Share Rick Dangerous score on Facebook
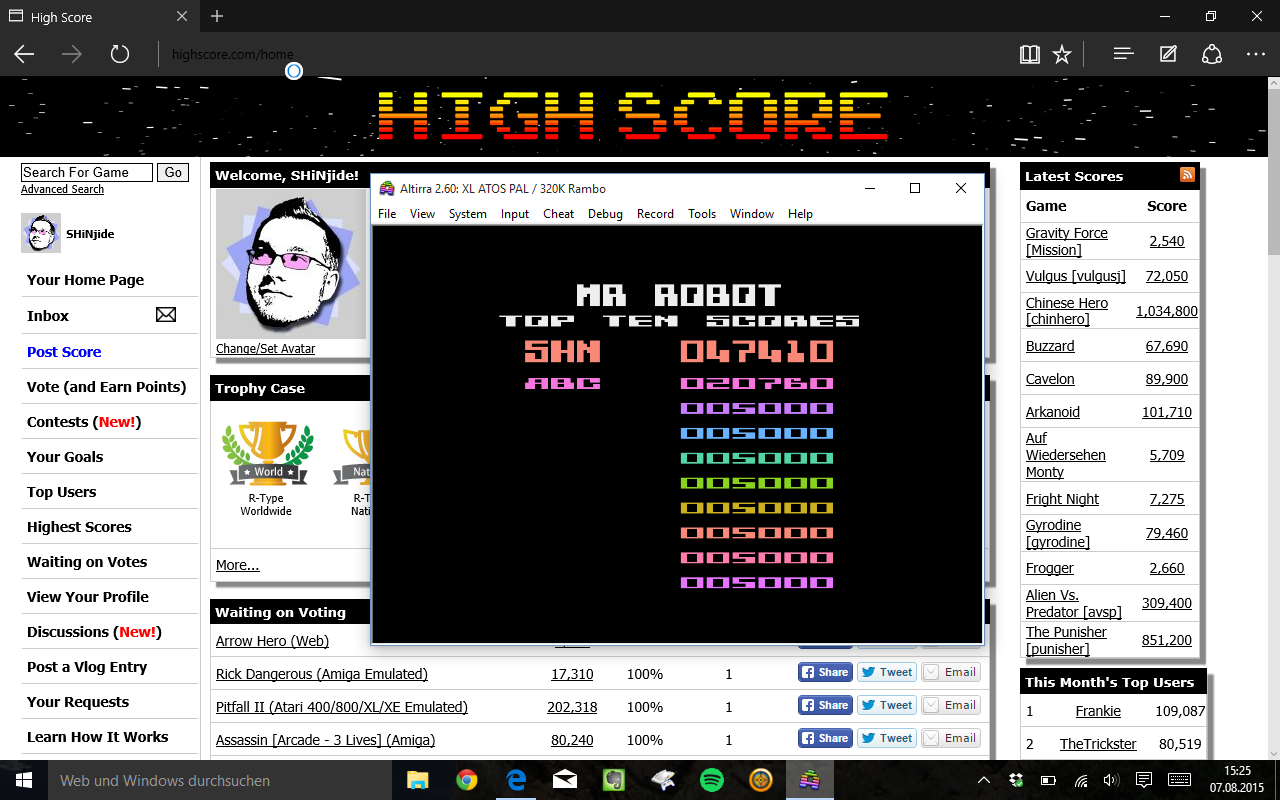Screen dimensions: 1280x800 tap(824, 673)
